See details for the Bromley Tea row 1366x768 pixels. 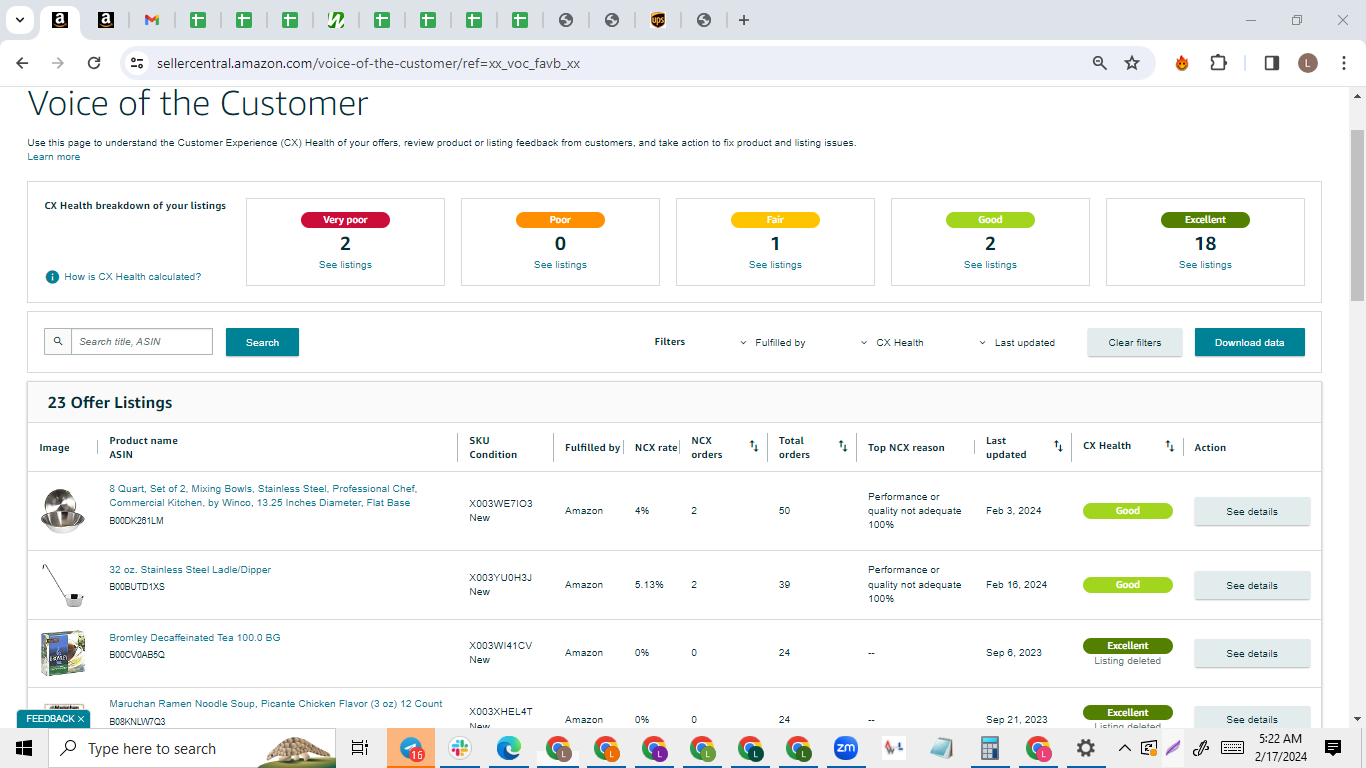click(1252, 653)
